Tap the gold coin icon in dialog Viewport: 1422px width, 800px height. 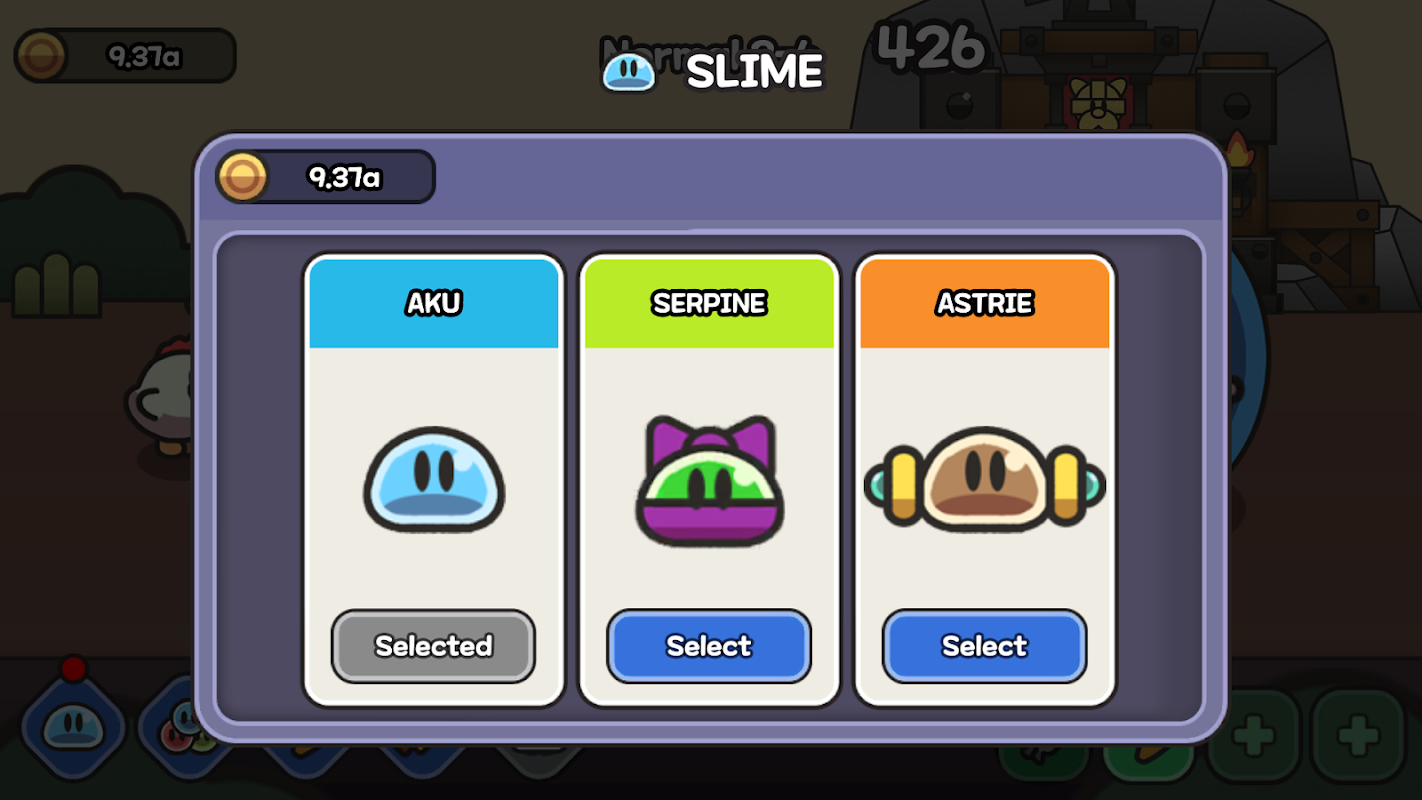pos(243,178)
